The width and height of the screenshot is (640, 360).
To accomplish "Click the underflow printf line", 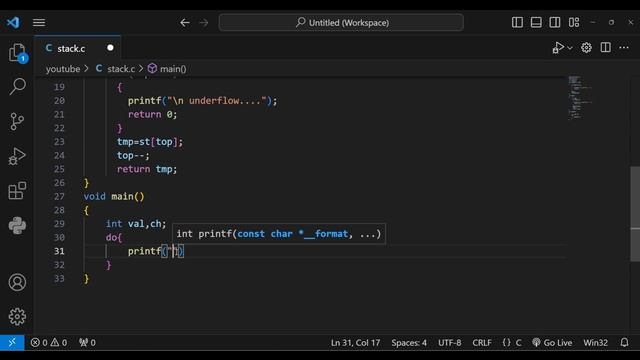I will (x=202, y=101).
